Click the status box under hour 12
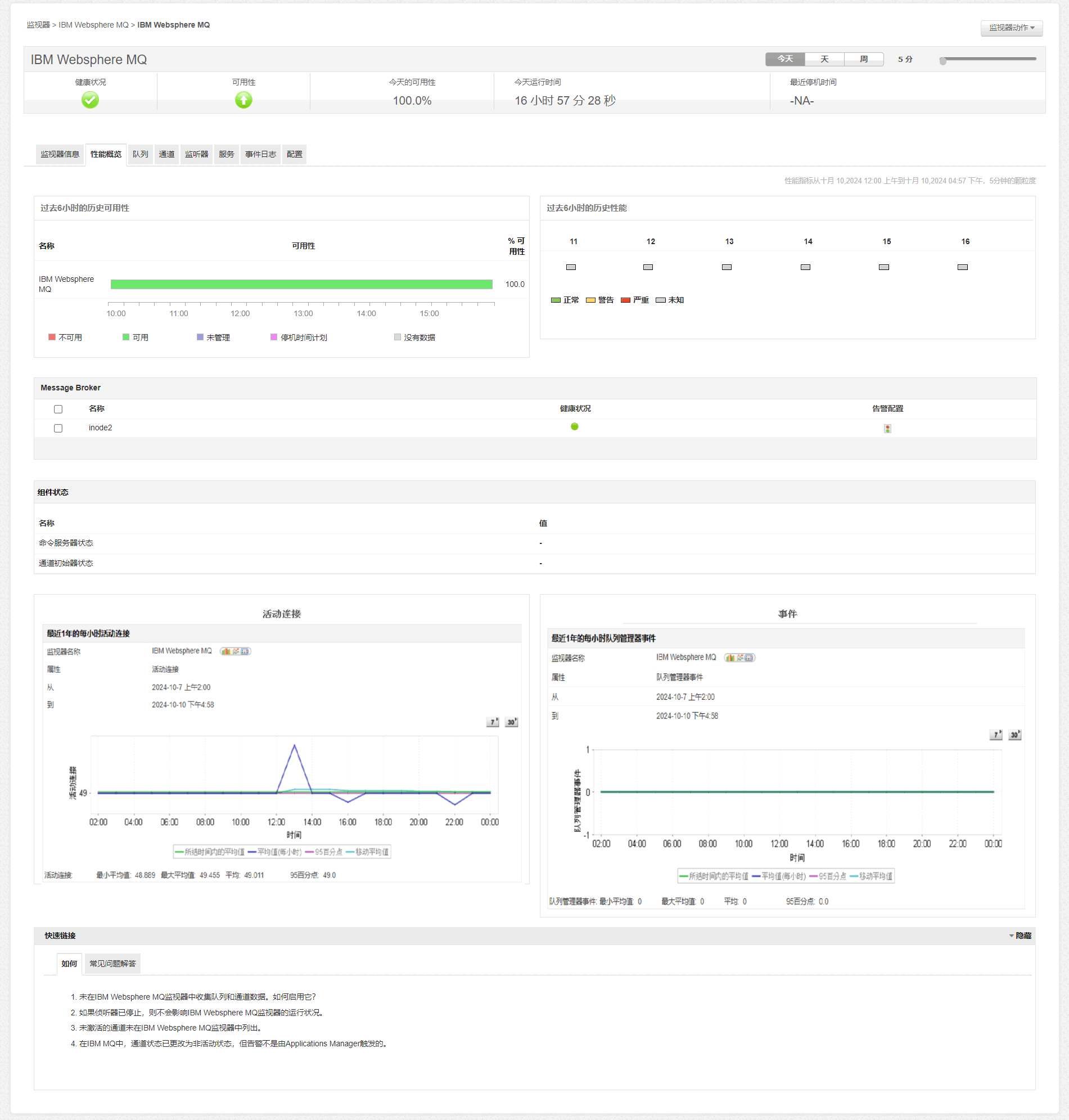This screenshot has width=1069, height=1120. 648,267
